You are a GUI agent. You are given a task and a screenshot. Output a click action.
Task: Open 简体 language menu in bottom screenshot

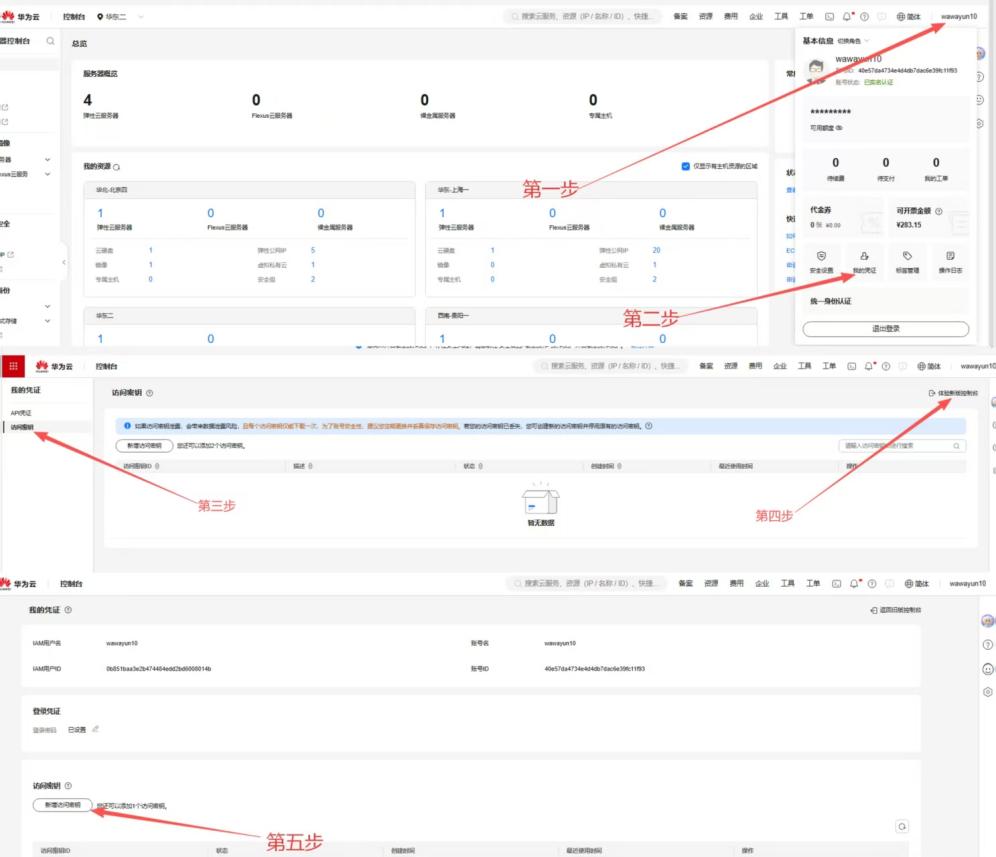[x=917, y=583]
